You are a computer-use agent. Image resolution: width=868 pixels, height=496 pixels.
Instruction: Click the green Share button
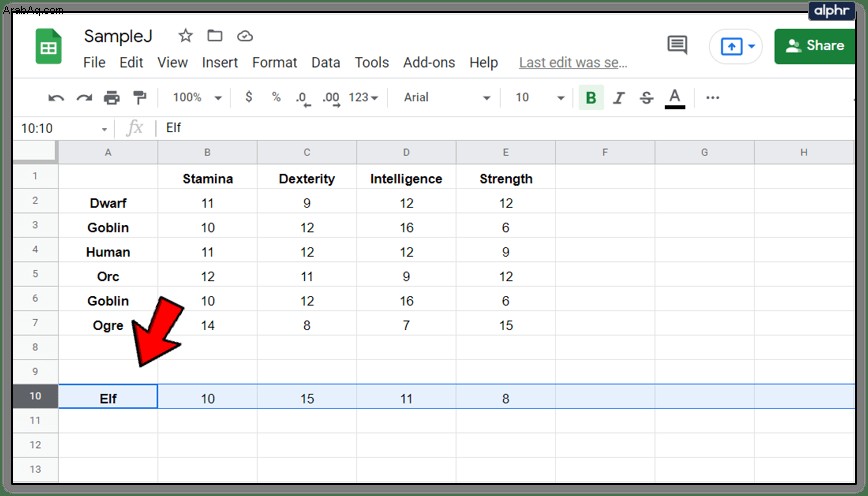coord(815,46)
